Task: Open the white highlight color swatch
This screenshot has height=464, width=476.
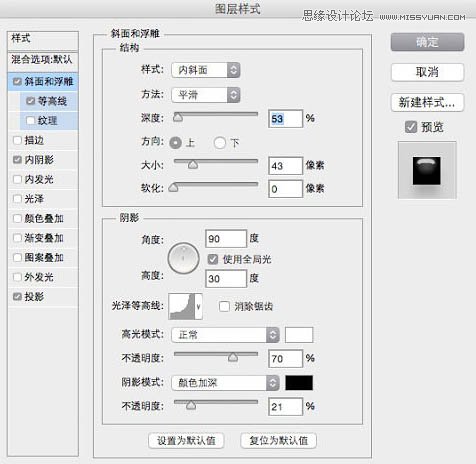Action: coord(299,335)
